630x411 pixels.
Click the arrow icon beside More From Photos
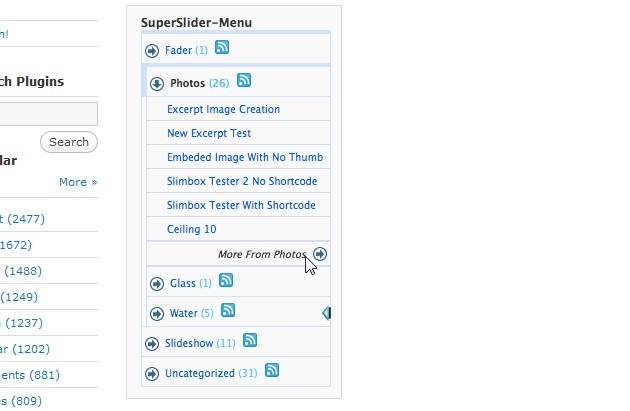point(320,254)
